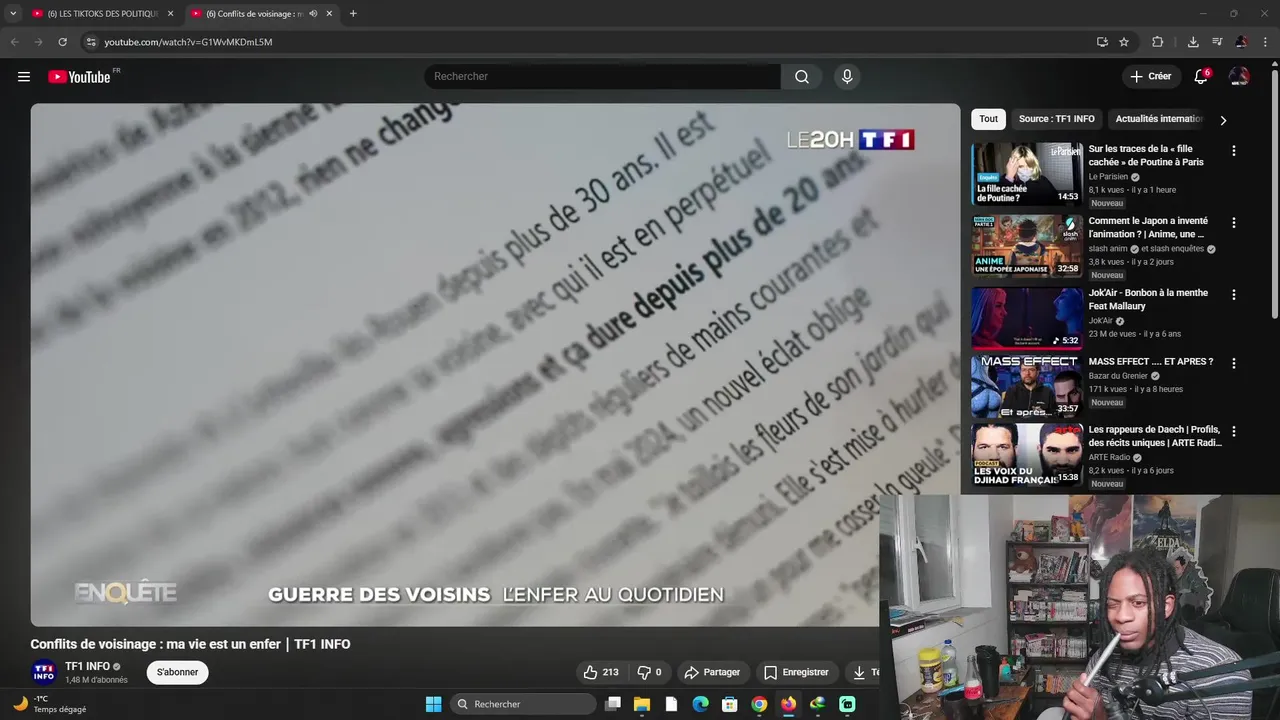The height and width of the screenshot is (720, 1280).
Task: Focus the Rechercher YouTube search field
Action: (602, 77)
